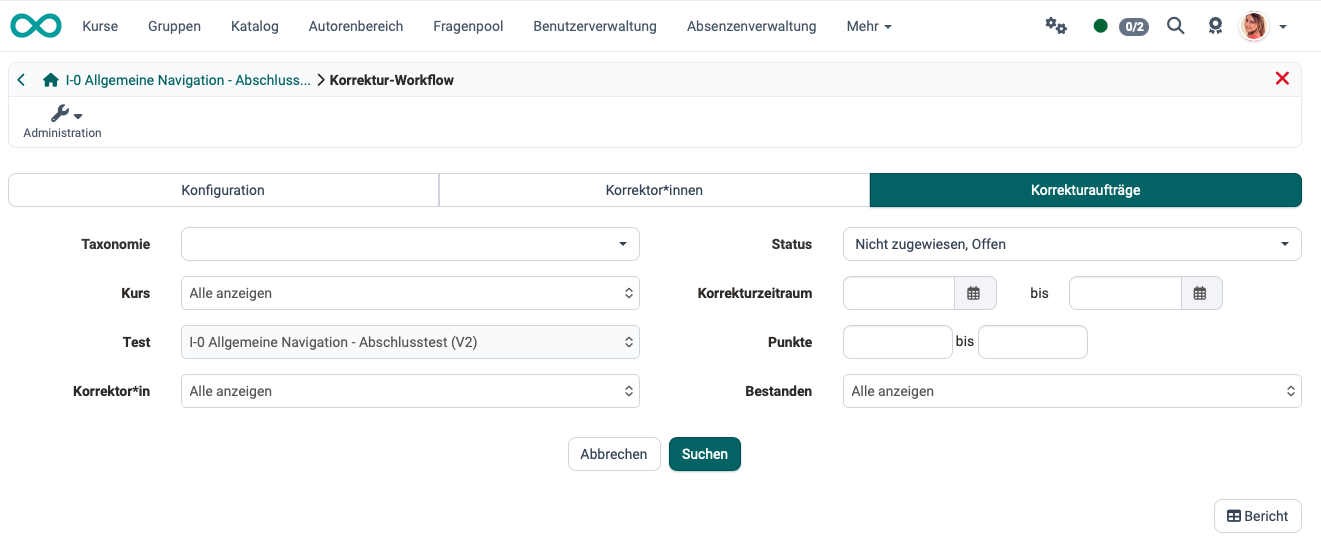Open the I-0 Allgemeine Navigation breadcrumb link
1321x547 pixels.
(x=188, y=80)
